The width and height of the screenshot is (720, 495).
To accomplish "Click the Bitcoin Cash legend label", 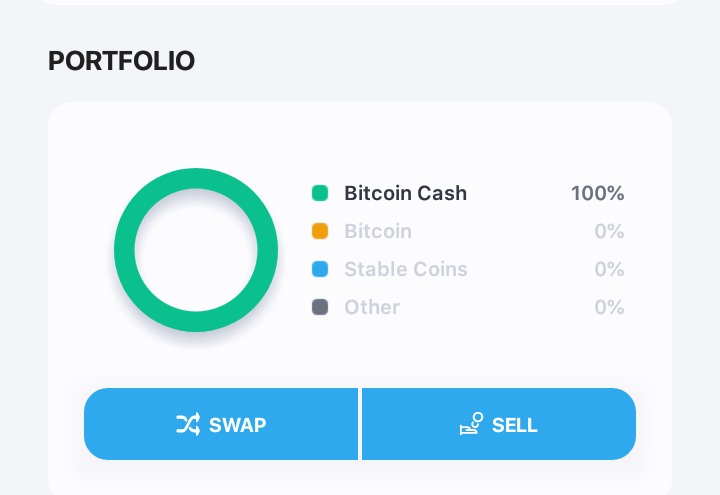I will 405,193.
